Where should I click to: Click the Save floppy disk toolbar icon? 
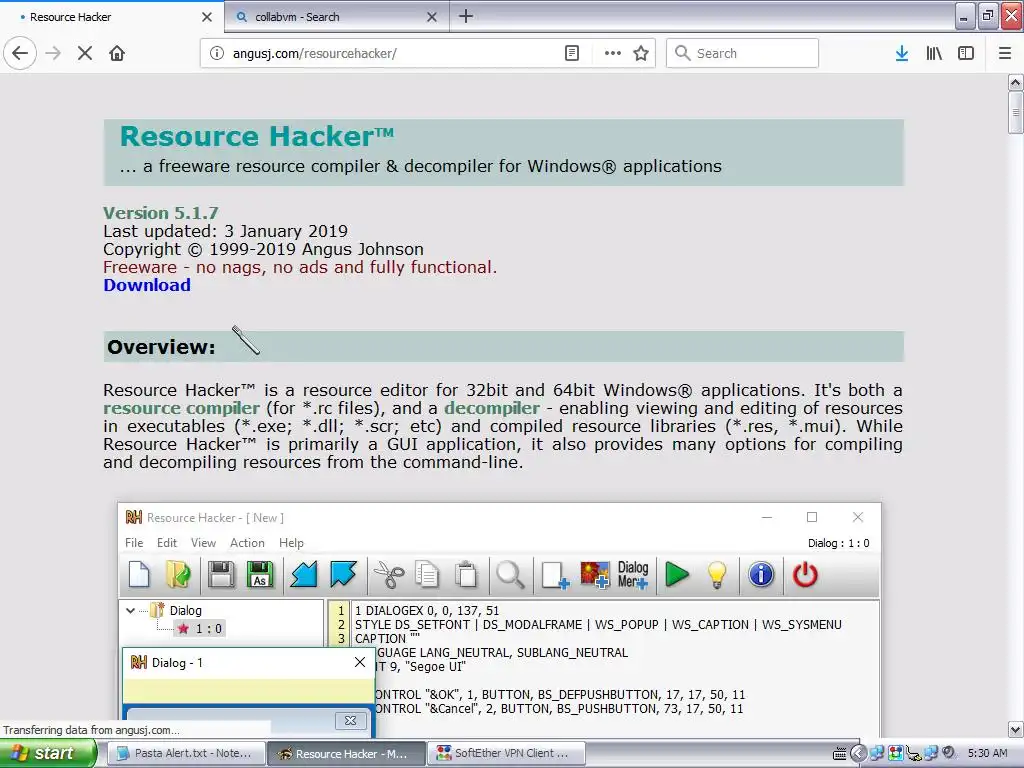click(x=221, y=575)
